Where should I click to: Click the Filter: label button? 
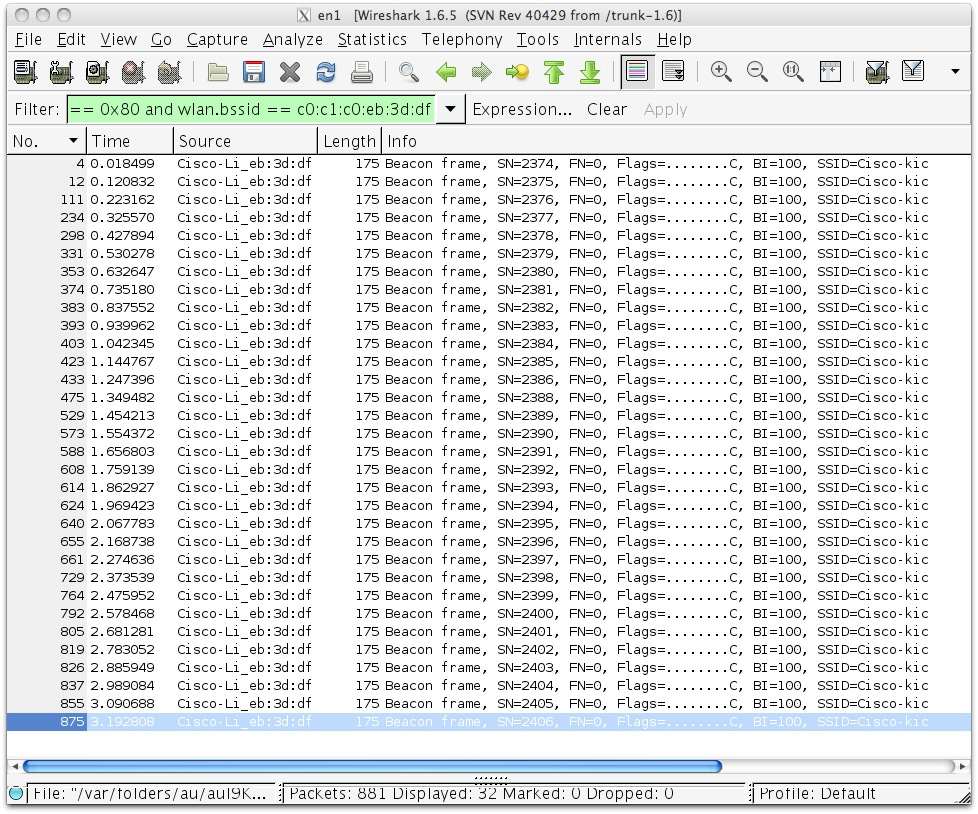point(37,109)
